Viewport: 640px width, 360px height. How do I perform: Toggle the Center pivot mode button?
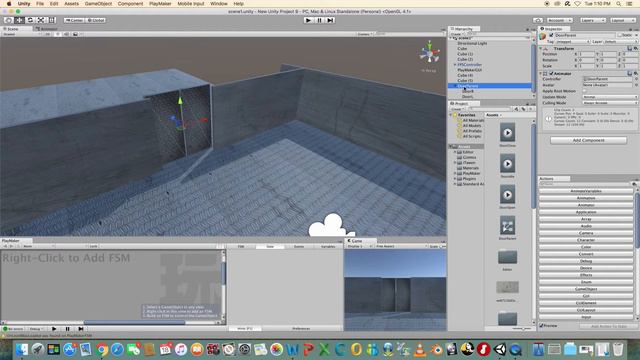point(74,20)
